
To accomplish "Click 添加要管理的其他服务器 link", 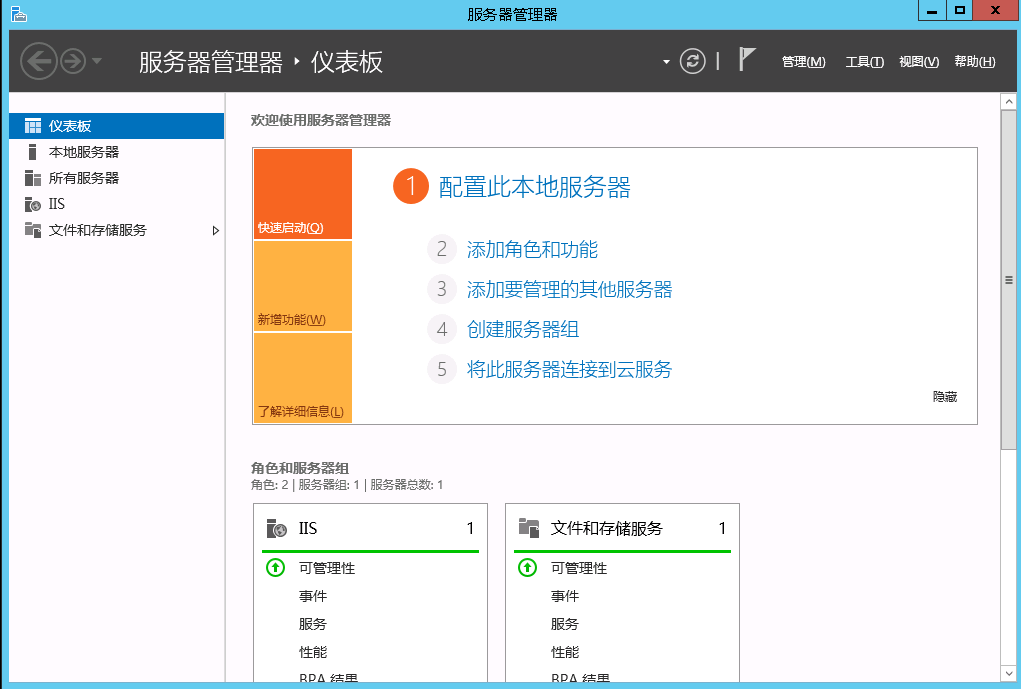I will tap(569, 289).
